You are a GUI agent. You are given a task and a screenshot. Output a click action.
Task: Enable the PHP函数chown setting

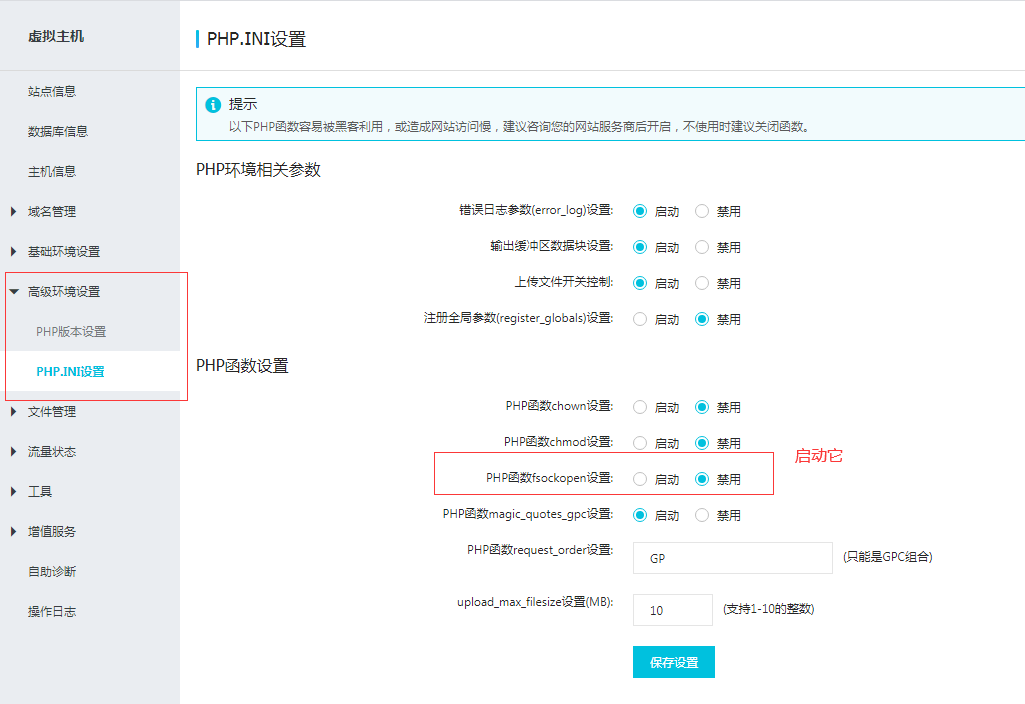(x=640, y=407)
